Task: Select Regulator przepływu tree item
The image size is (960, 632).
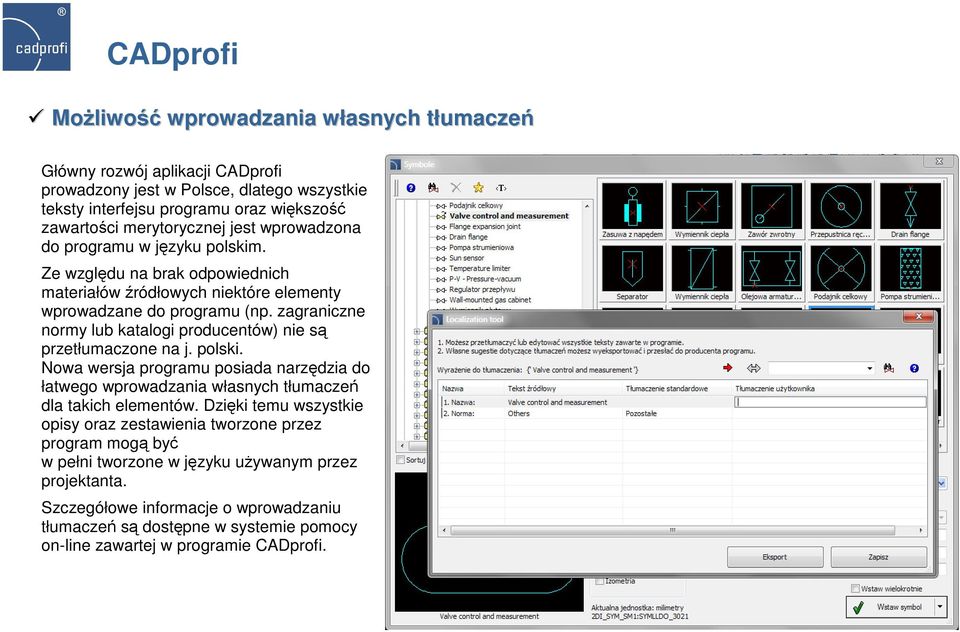Action: pos(482,289)
